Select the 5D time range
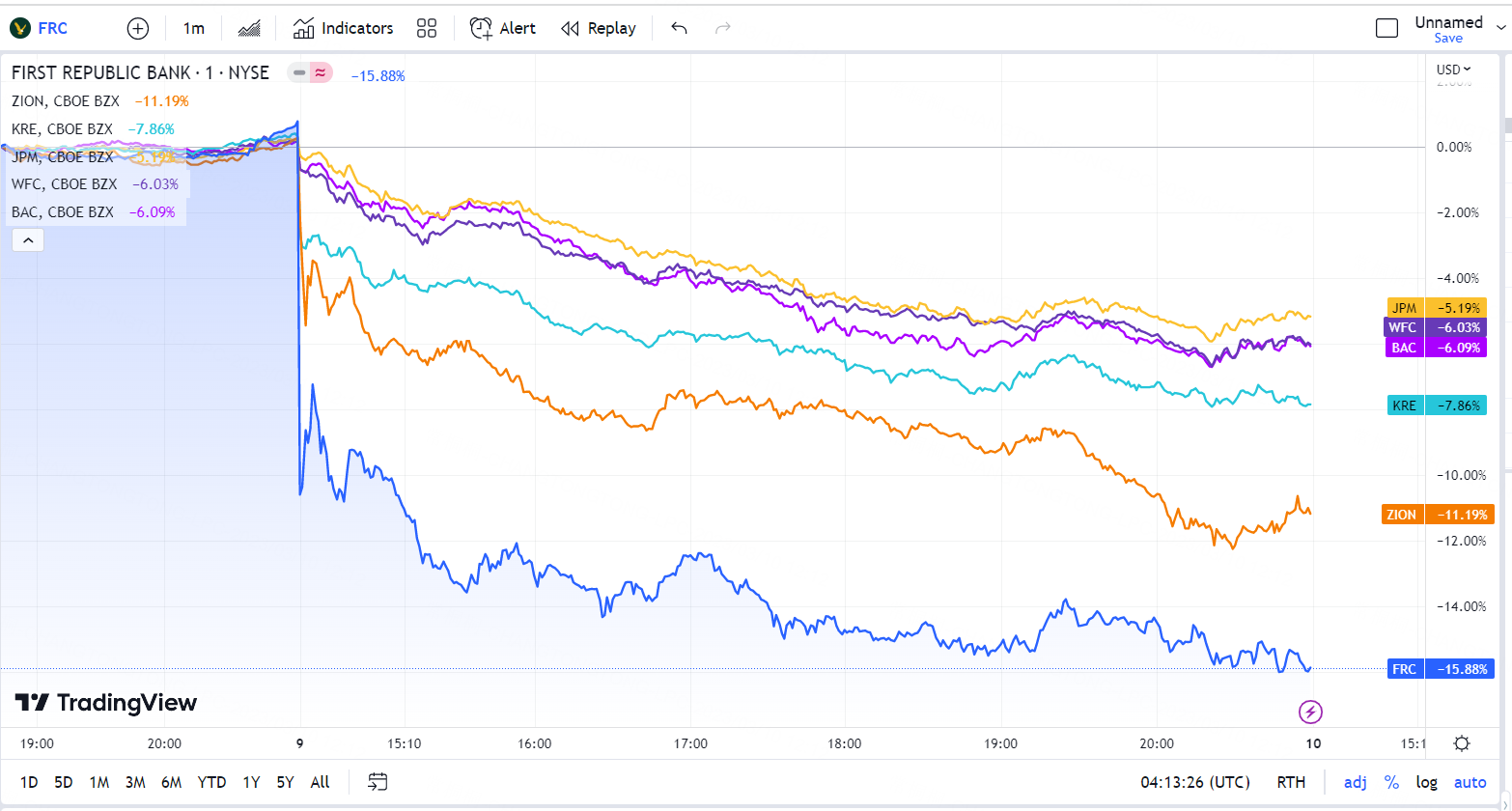1512x811 pixels. point(64,782)
